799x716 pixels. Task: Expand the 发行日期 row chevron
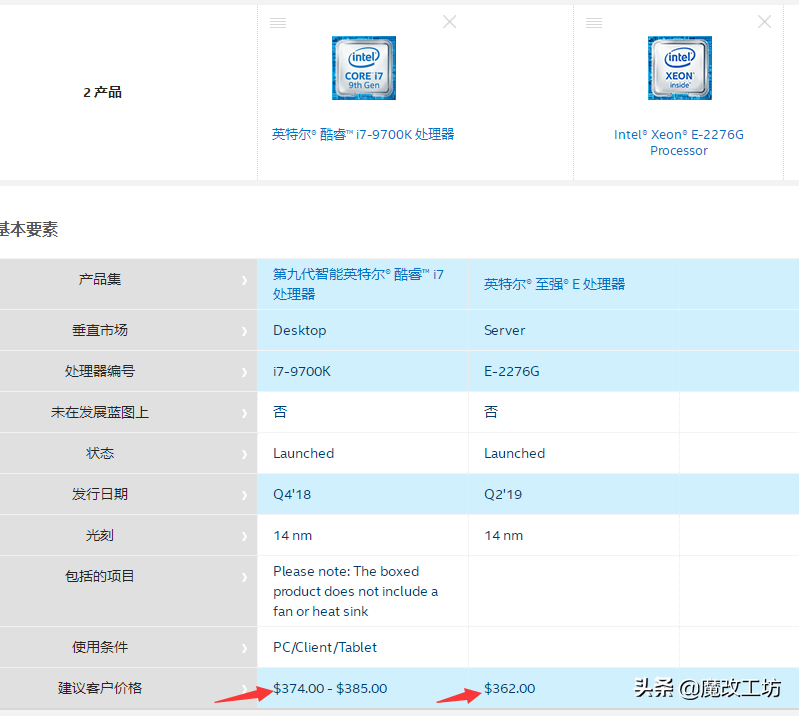245,495
